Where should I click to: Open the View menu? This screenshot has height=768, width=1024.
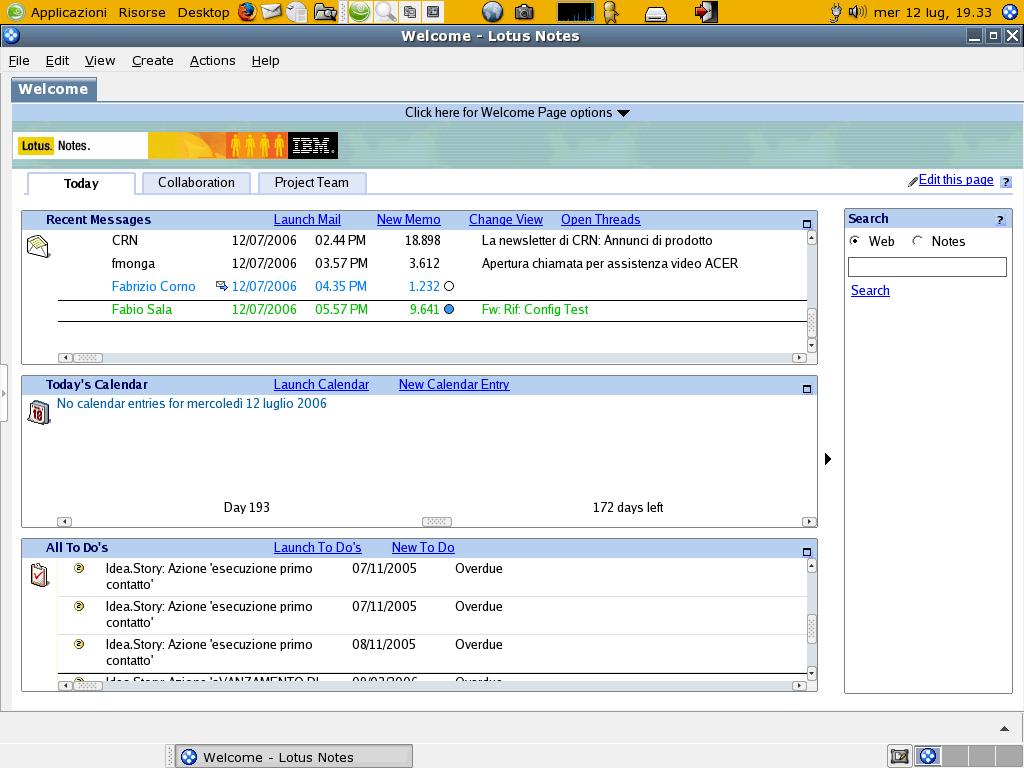(100, 61)
